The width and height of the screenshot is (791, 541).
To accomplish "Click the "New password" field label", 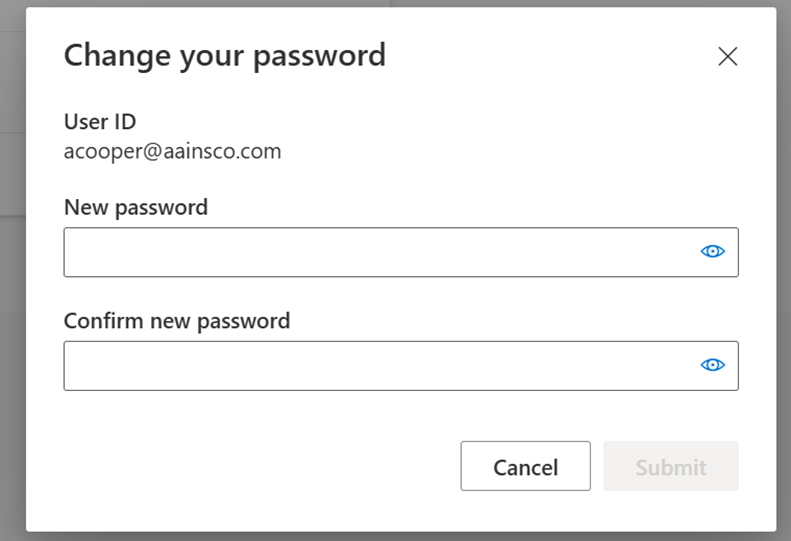I will pos(136,208).
